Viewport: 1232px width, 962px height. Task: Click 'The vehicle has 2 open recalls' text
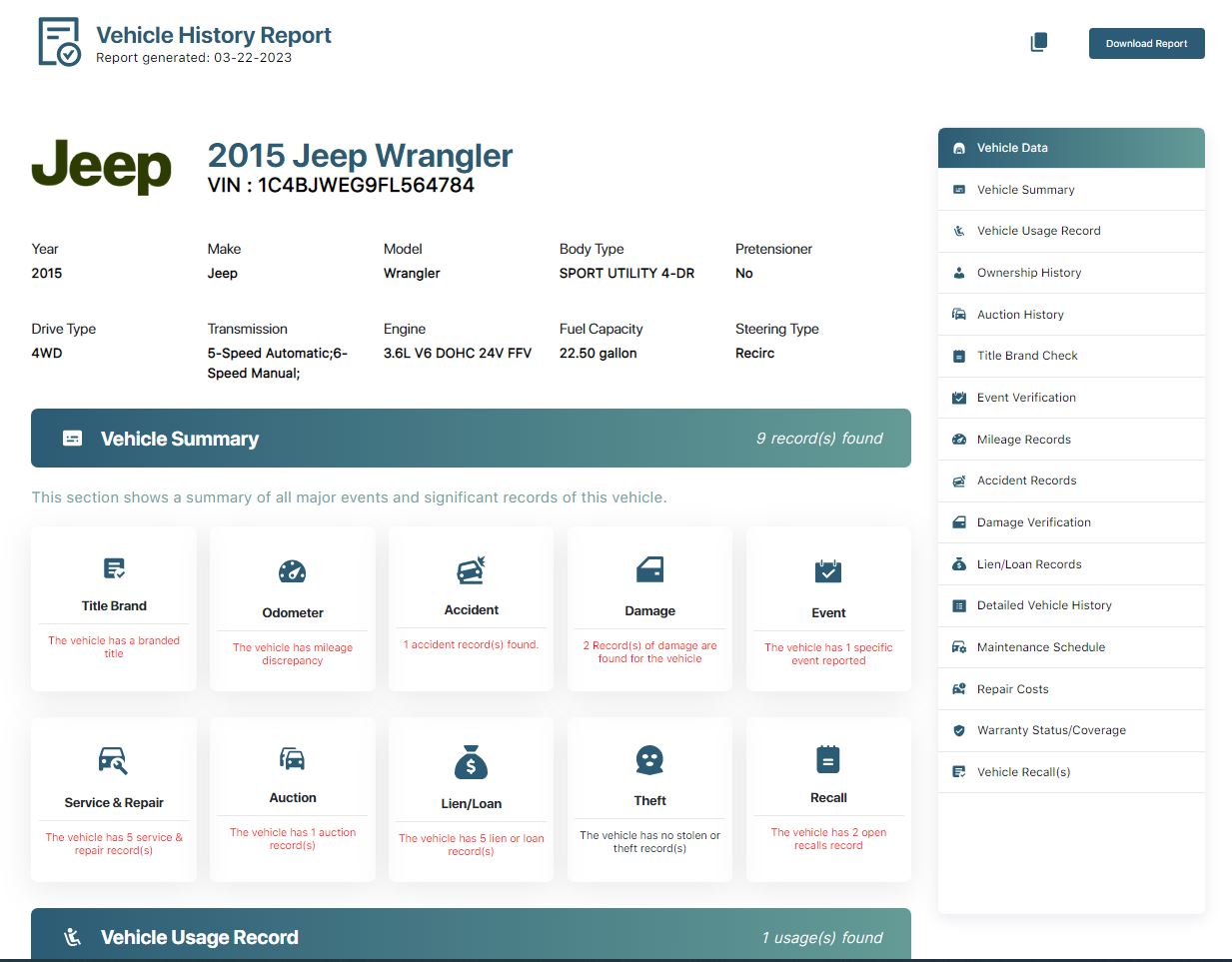point(828,839)
